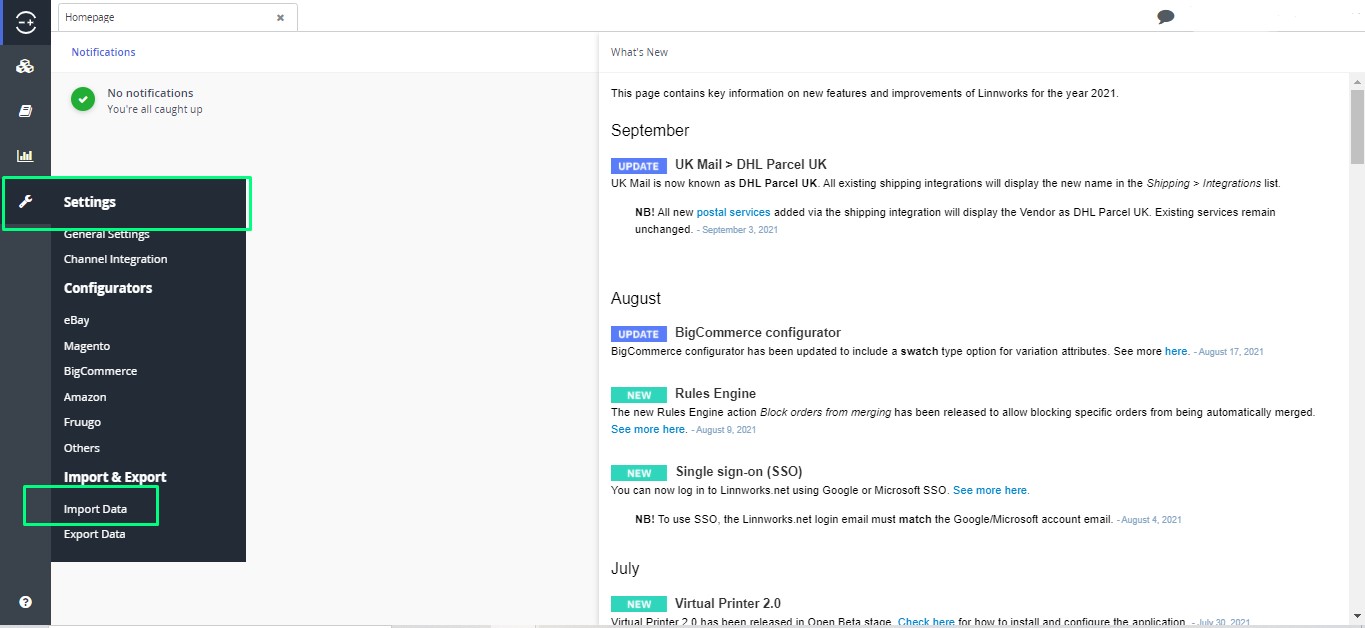Click the Linnworks logo icon

25,21
